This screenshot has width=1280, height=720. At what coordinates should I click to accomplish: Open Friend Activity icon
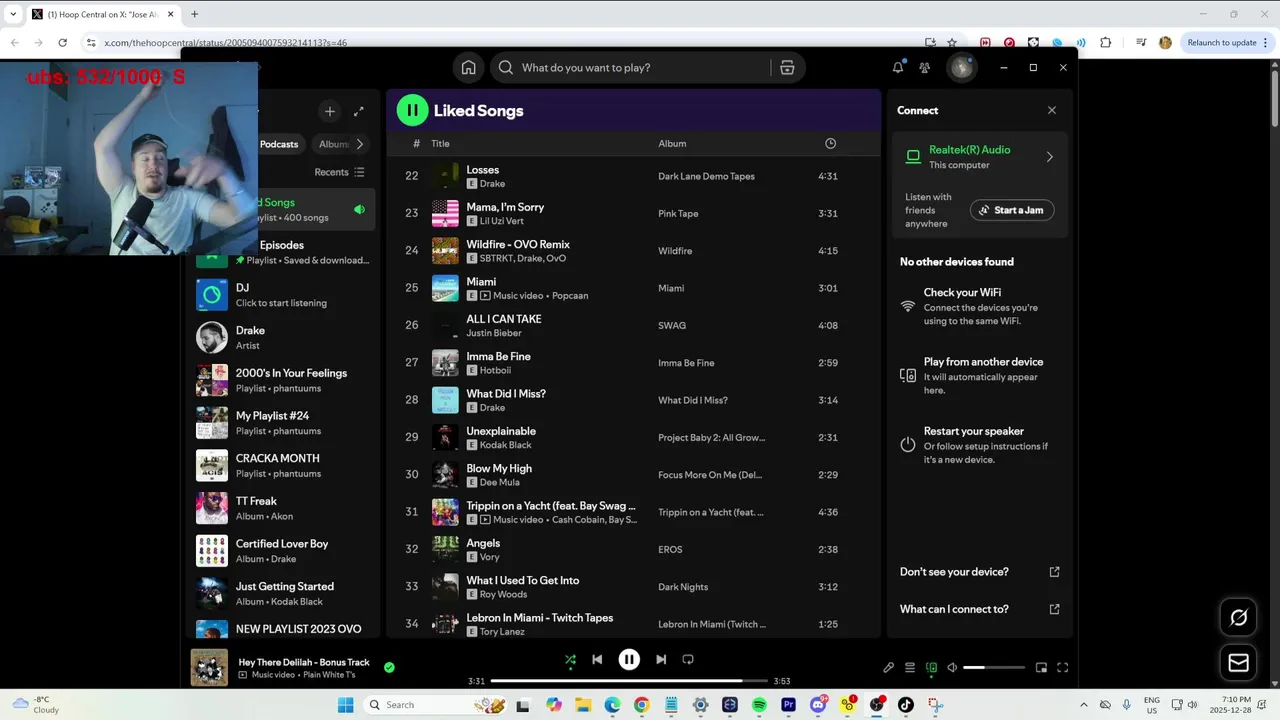coord(925,67)
